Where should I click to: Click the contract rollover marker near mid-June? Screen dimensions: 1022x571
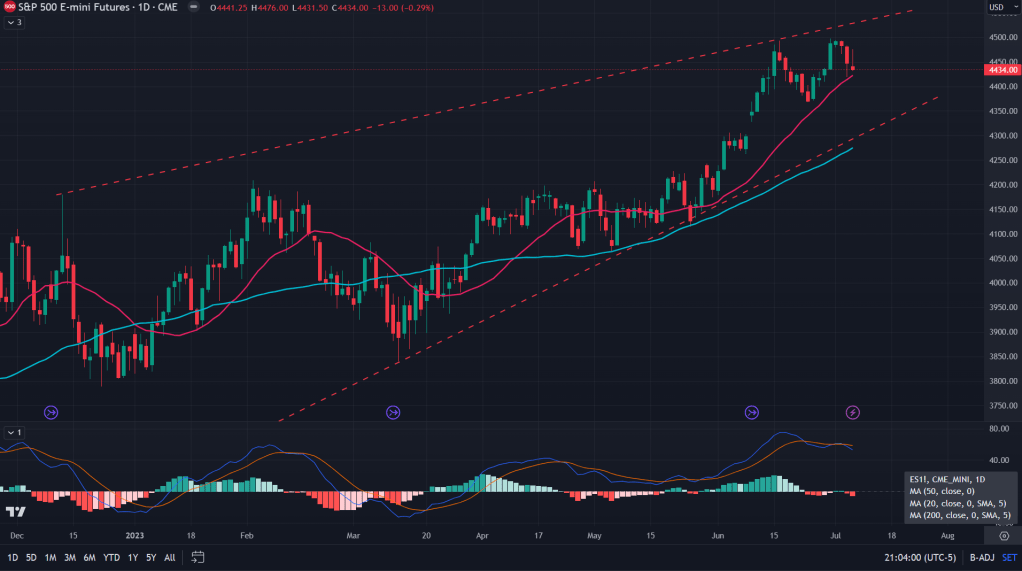click(x=752, y=412)
